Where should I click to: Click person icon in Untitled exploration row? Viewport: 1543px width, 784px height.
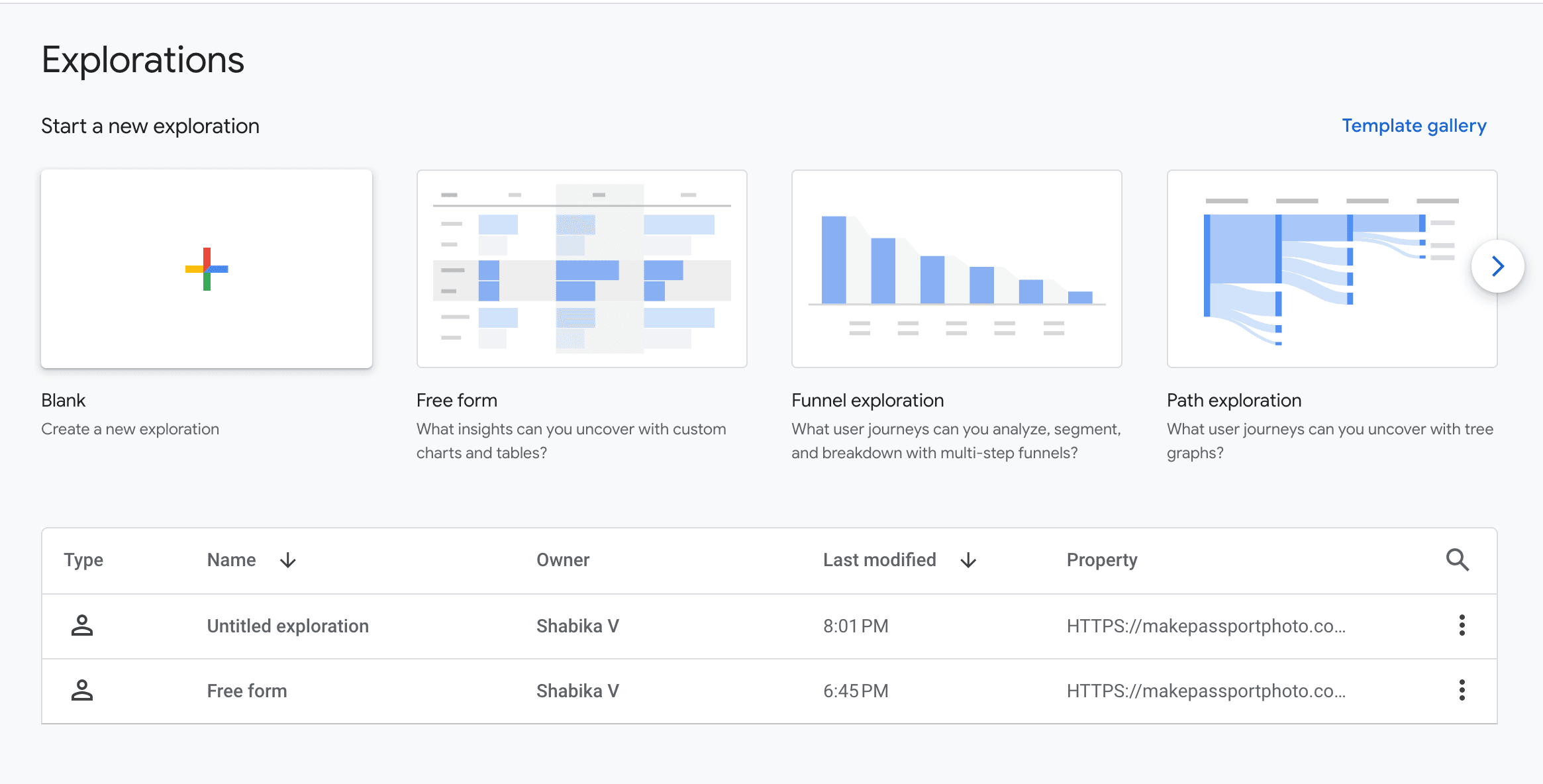82,625
